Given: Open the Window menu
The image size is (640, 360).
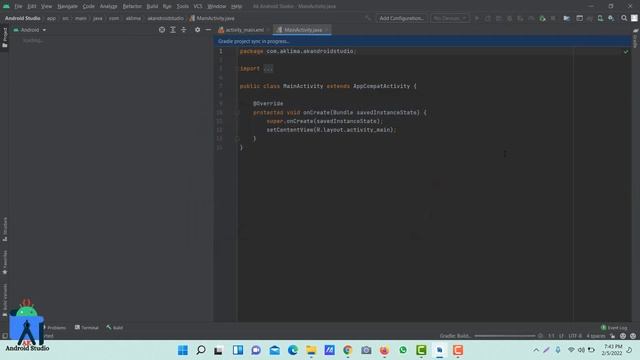Looking at the screenshot, I should pyautogui.click(x=216, y=6).
